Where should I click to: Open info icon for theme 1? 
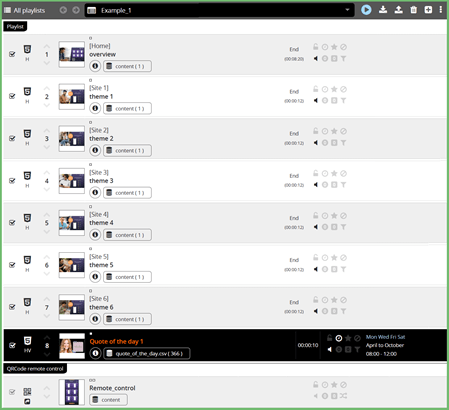pyautogui.click(x=95, y=108)
